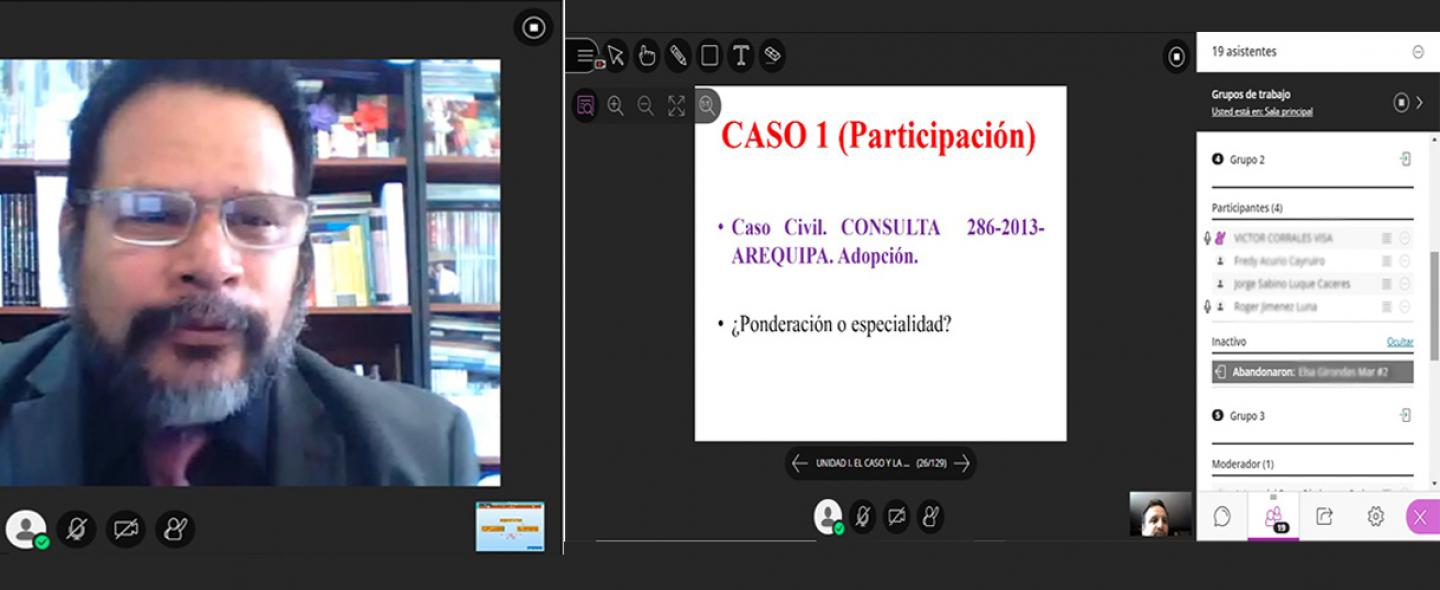This screenshot has width=1440, height=590.
Task: Click the actual size magnifier icon
Action: (x=707, y=105)
